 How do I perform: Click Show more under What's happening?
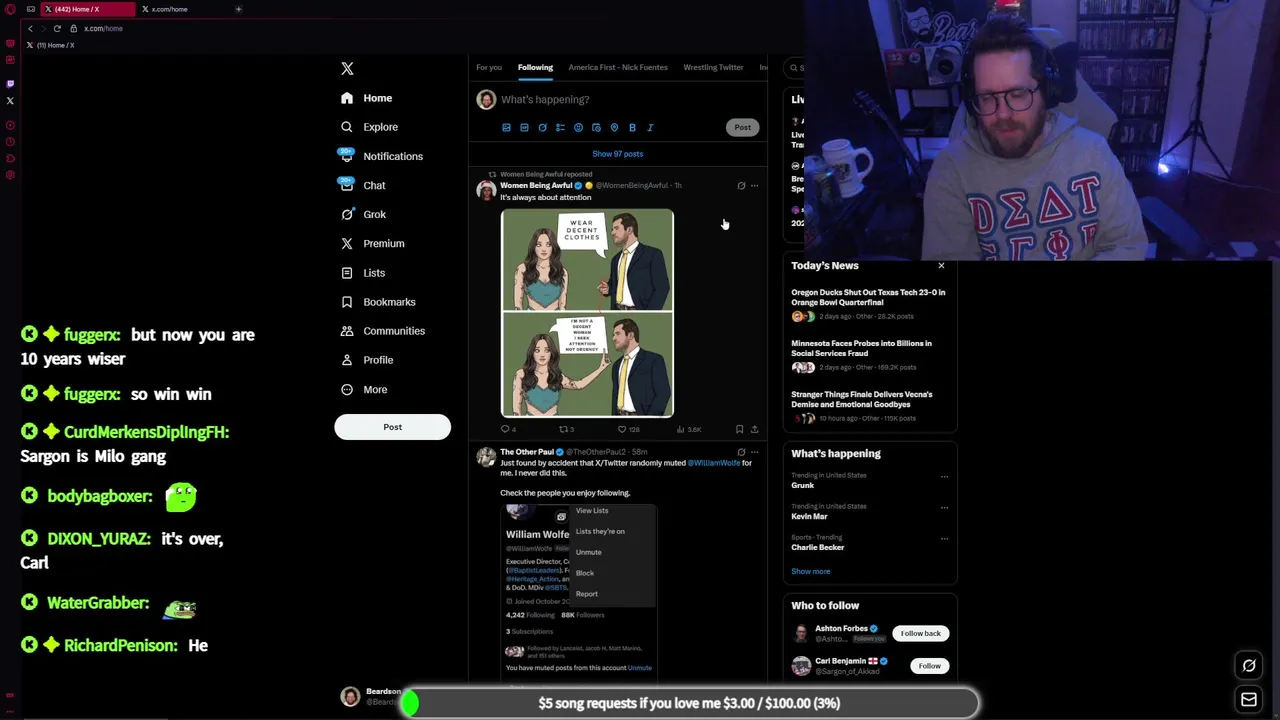[x=811, y=571]
